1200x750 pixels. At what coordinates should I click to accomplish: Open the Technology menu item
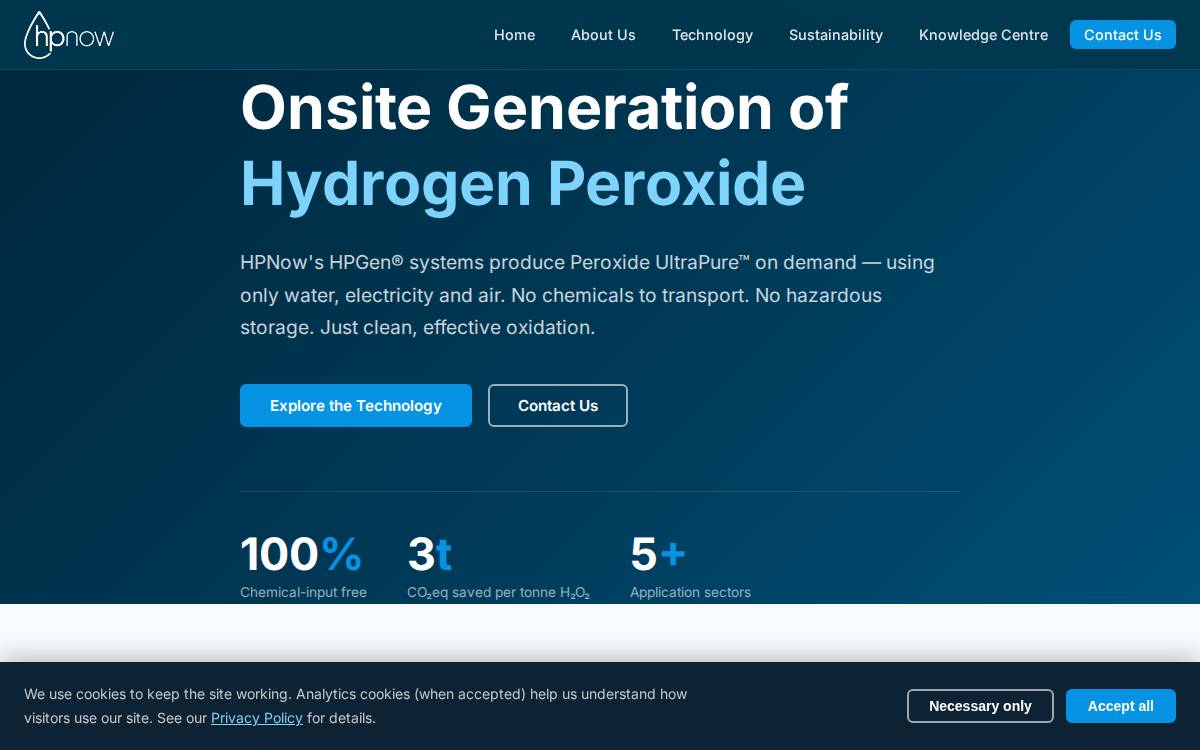point(712,35)
